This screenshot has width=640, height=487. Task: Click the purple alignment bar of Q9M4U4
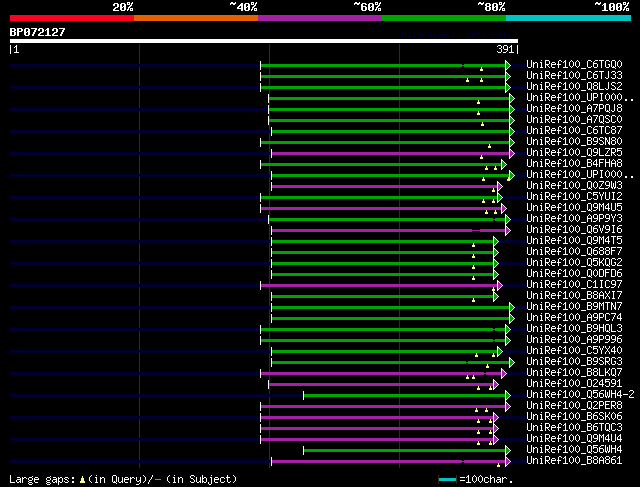pyautogui.click(x=377, y=440)
